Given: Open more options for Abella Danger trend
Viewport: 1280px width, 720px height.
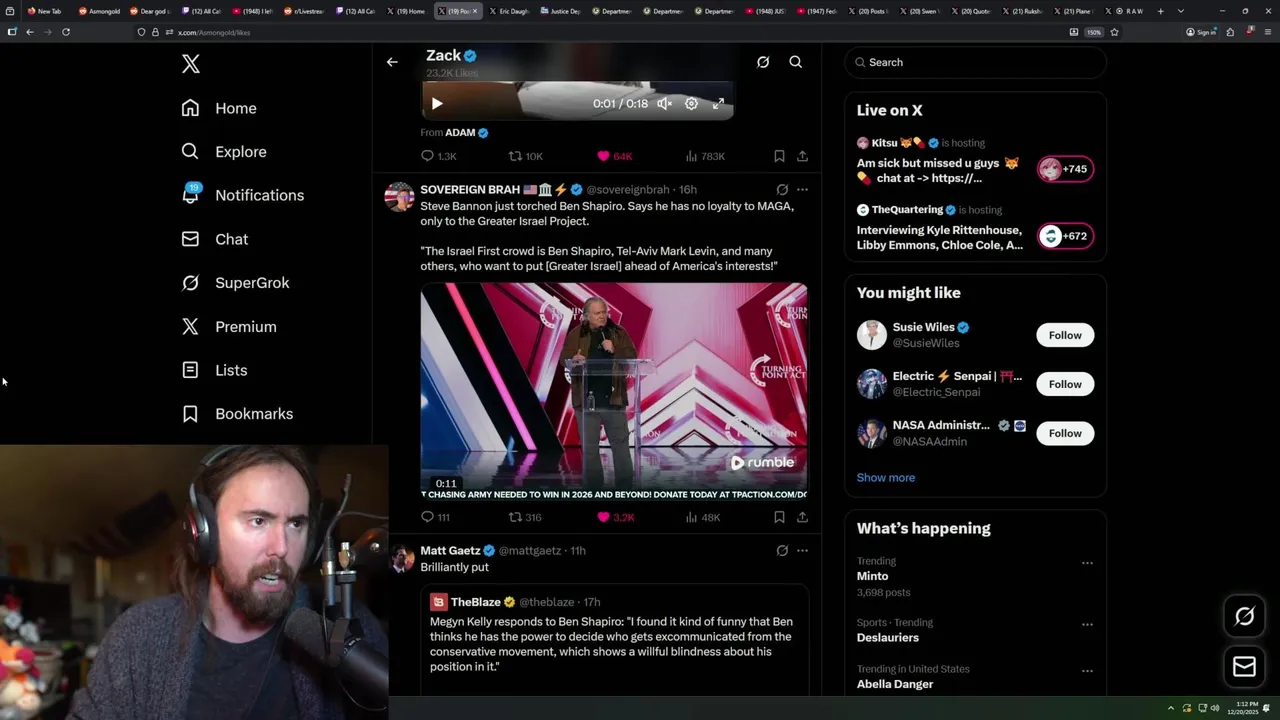Looking at the screenshot, I should [x=1087, y=671].
